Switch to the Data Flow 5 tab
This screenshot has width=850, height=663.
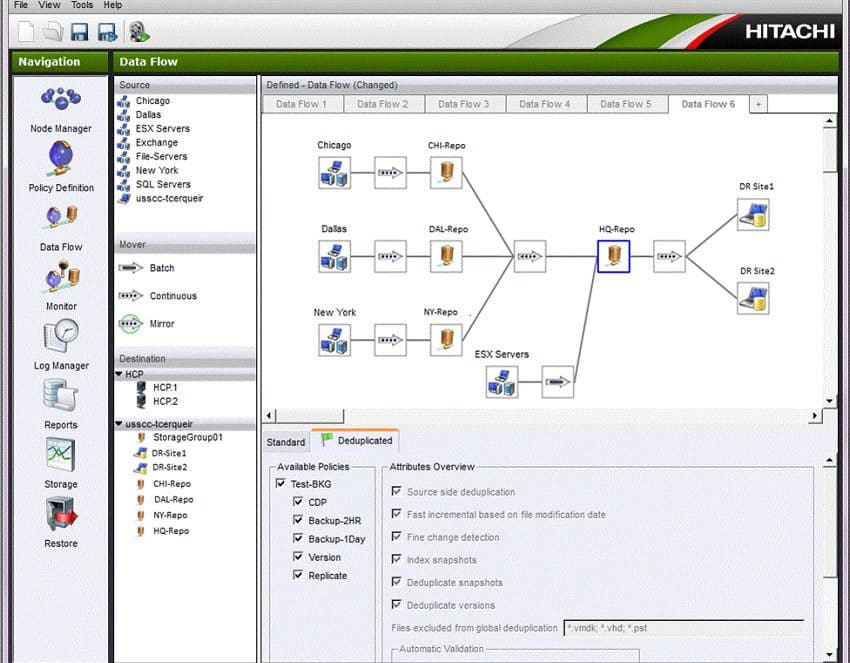click(x=627, y=104)
